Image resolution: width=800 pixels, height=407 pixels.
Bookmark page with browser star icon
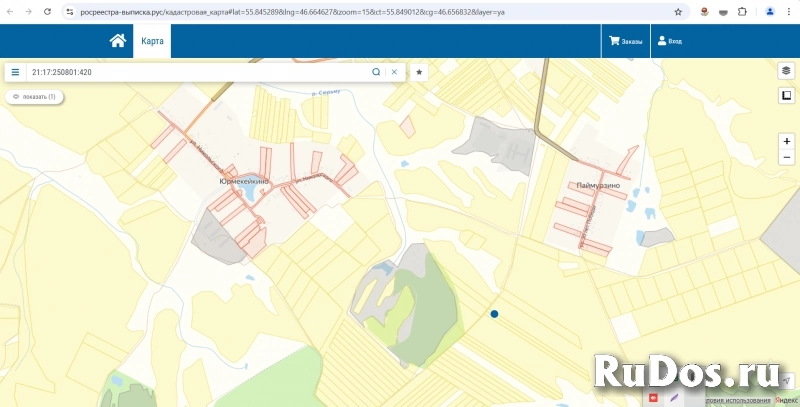(678, 12)
